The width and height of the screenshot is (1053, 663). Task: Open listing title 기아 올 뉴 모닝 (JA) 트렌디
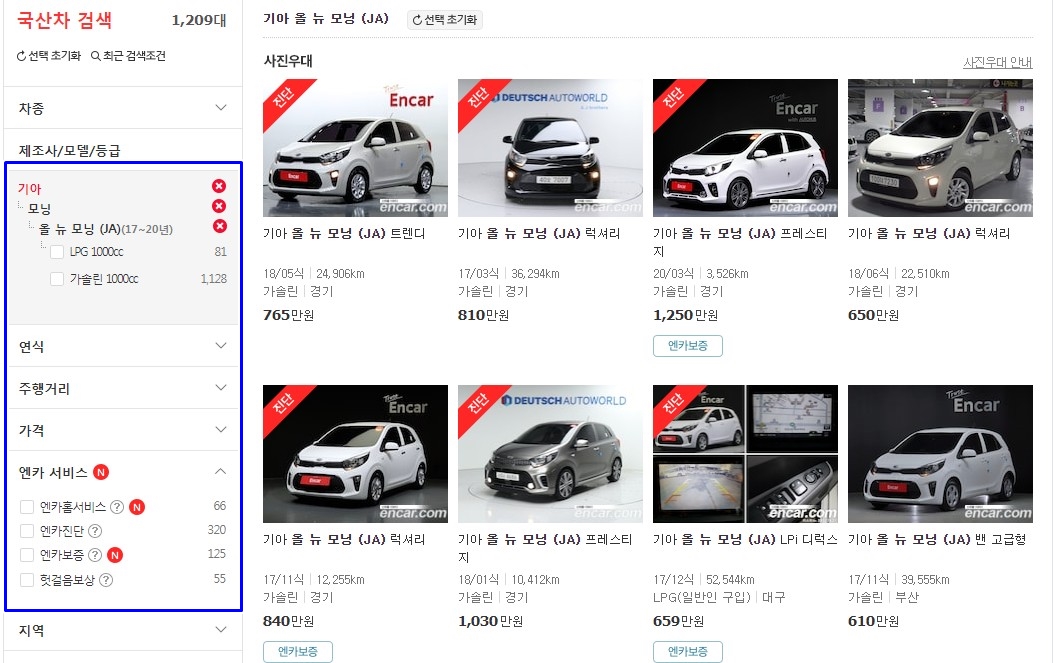(x=345, y=234)
